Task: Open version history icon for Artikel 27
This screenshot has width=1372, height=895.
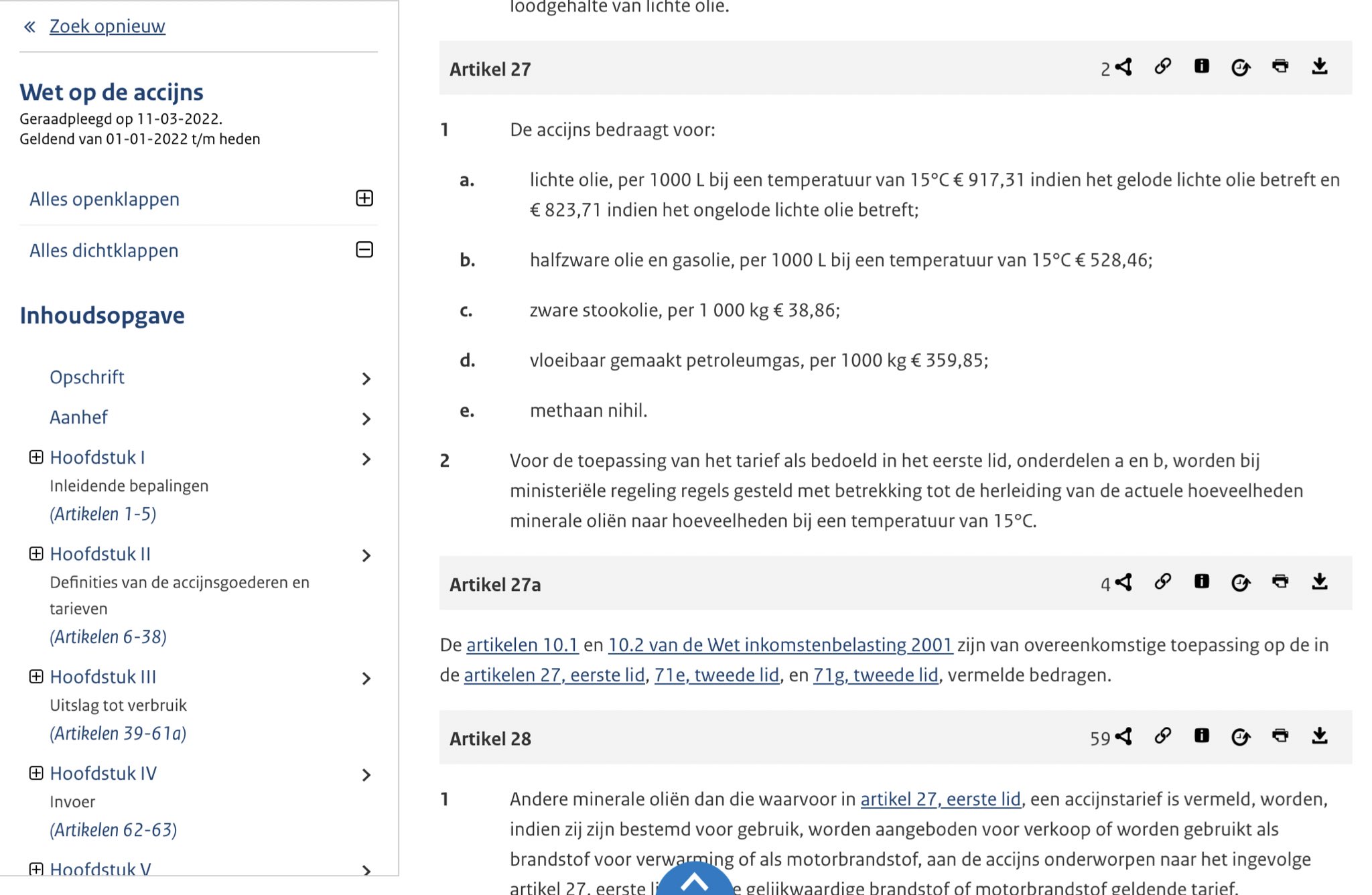Action: point(1240,67)
